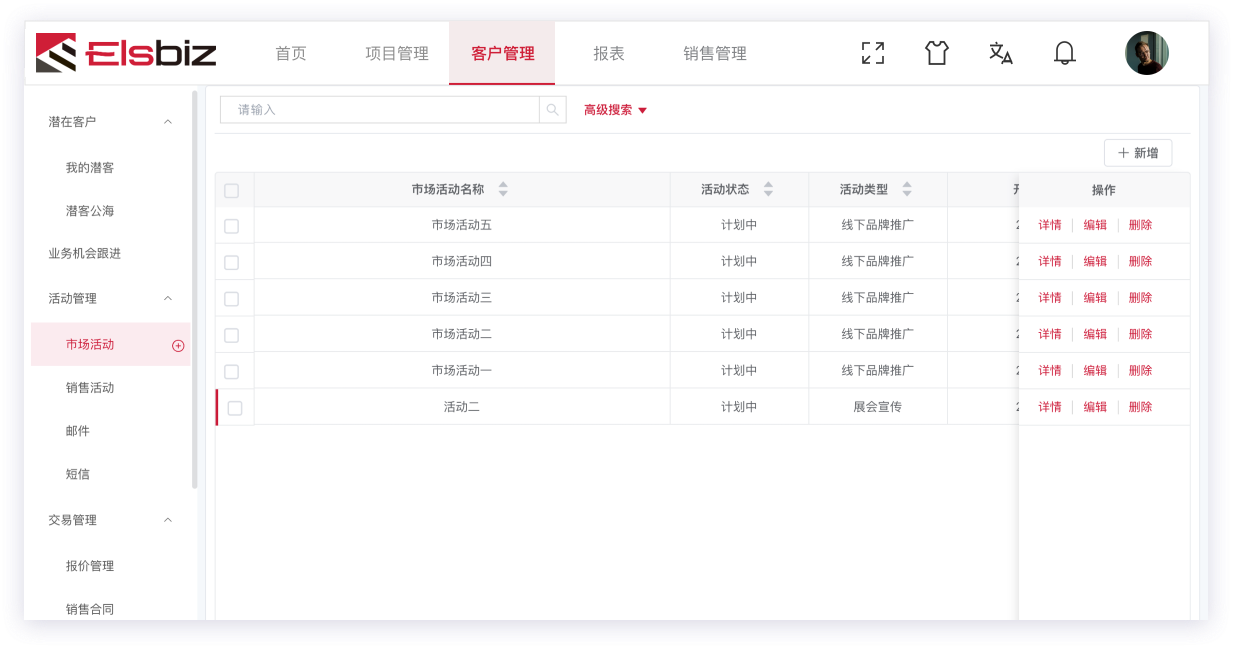The width and height of the screenshot is (1234, 648).
Task: Select 市场活动 in the sidebar
Action: (110, 344)
